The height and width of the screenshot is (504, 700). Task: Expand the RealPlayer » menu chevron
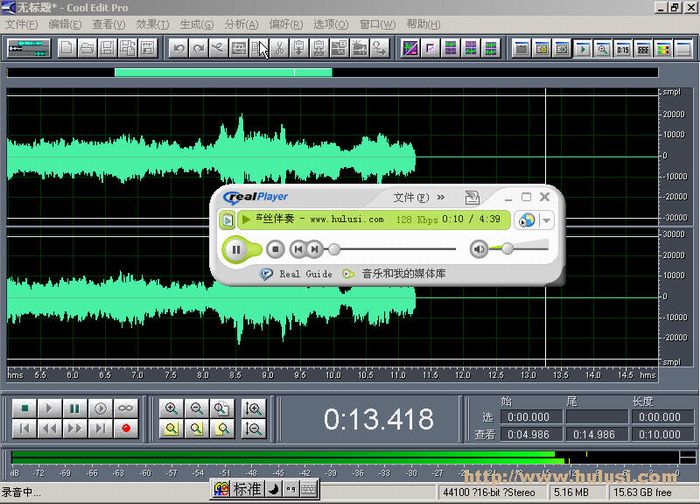441,197
